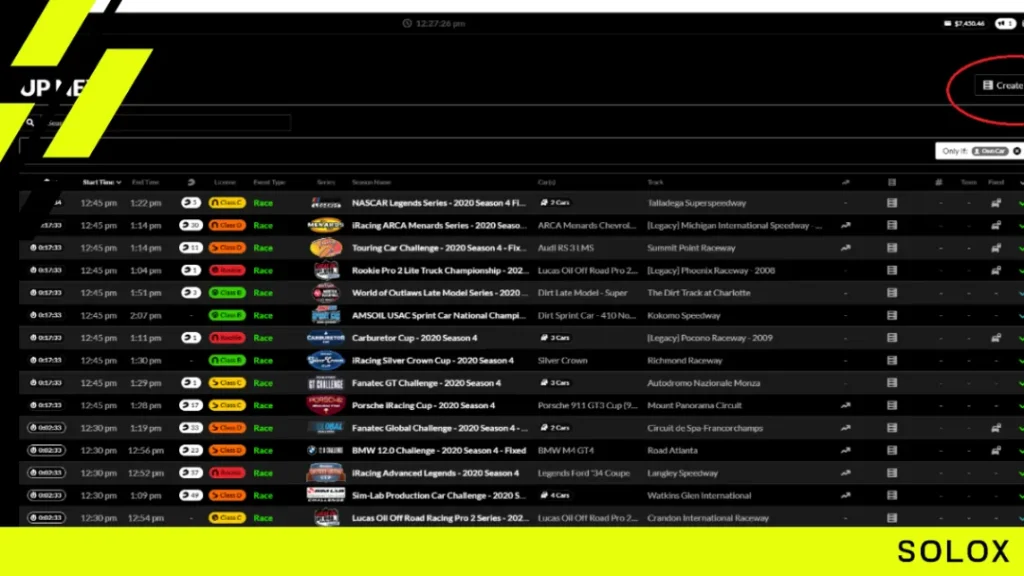Open 3 Cars badge in Carburetor Cup row
1024x576 pixels.
pos(555,338)
